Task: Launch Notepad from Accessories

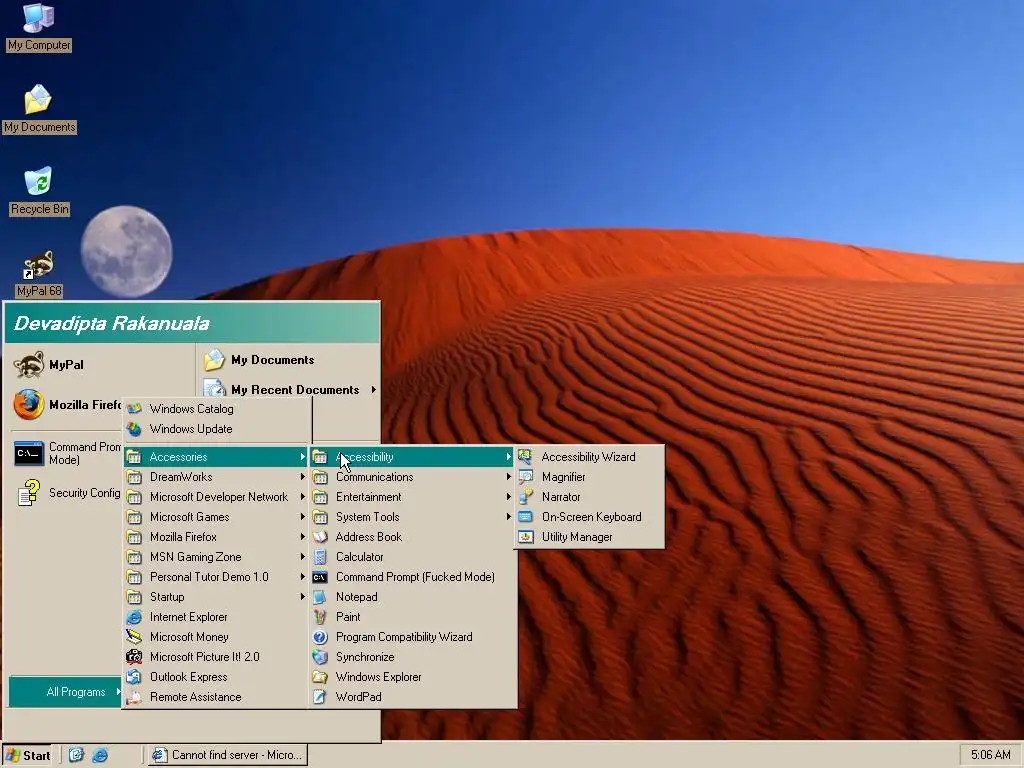Action: (x=413, y=597)
